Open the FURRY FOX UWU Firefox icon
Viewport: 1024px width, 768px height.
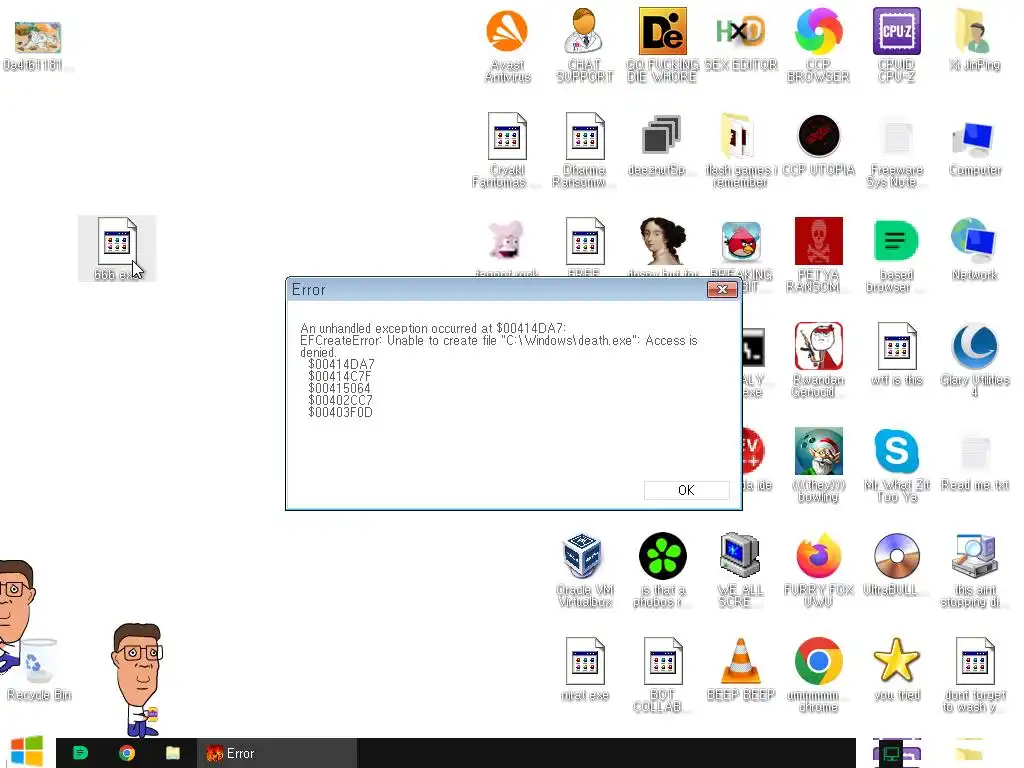[x=818, y=571]
